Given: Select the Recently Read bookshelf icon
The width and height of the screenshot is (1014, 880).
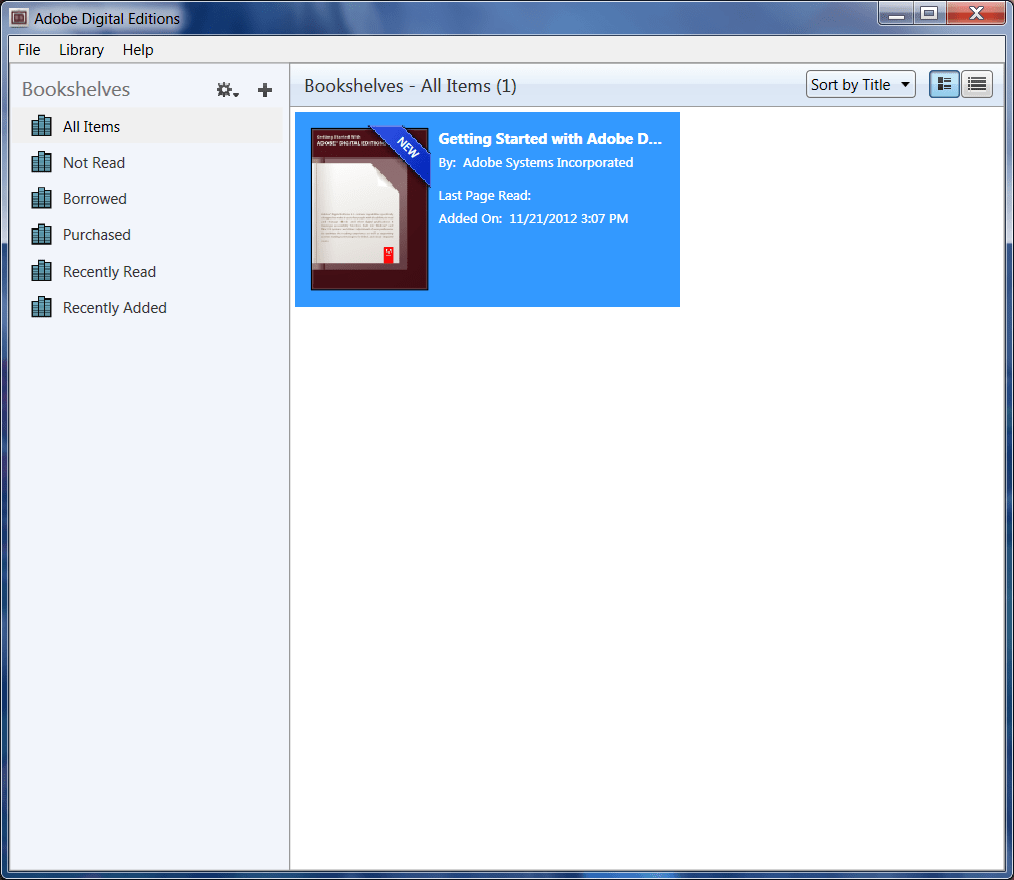Looking at the screenshot, I should 41,271.
